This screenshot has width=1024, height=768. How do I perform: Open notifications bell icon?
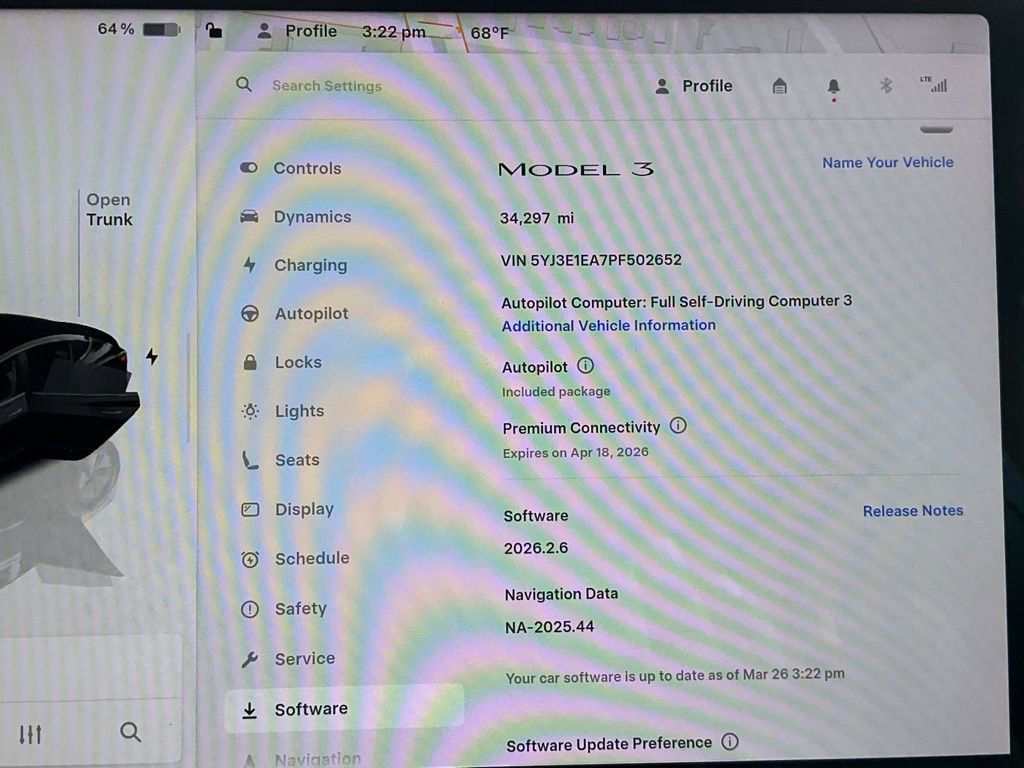tap(833, 86)
